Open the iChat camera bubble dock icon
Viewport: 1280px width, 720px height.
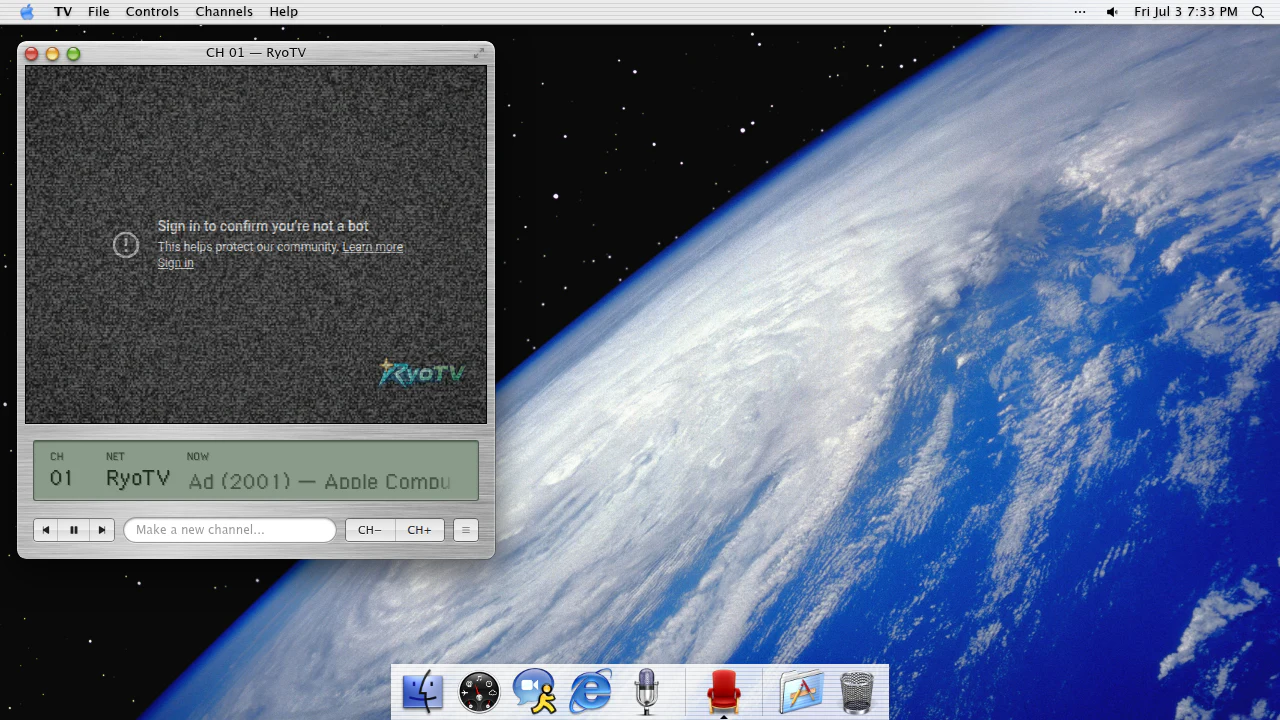tap(535, 691)
